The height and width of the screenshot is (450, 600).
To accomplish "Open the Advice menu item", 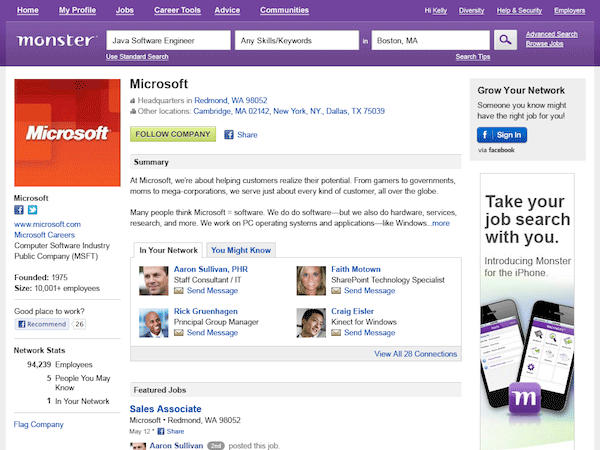I will click(x=227, y=10).
